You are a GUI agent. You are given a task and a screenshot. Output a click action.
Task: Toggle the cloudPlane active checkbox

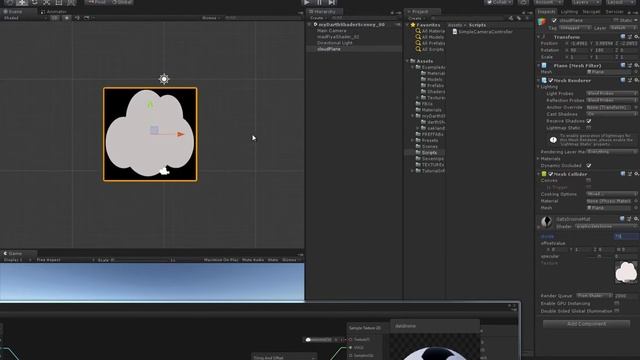point(554,20)
